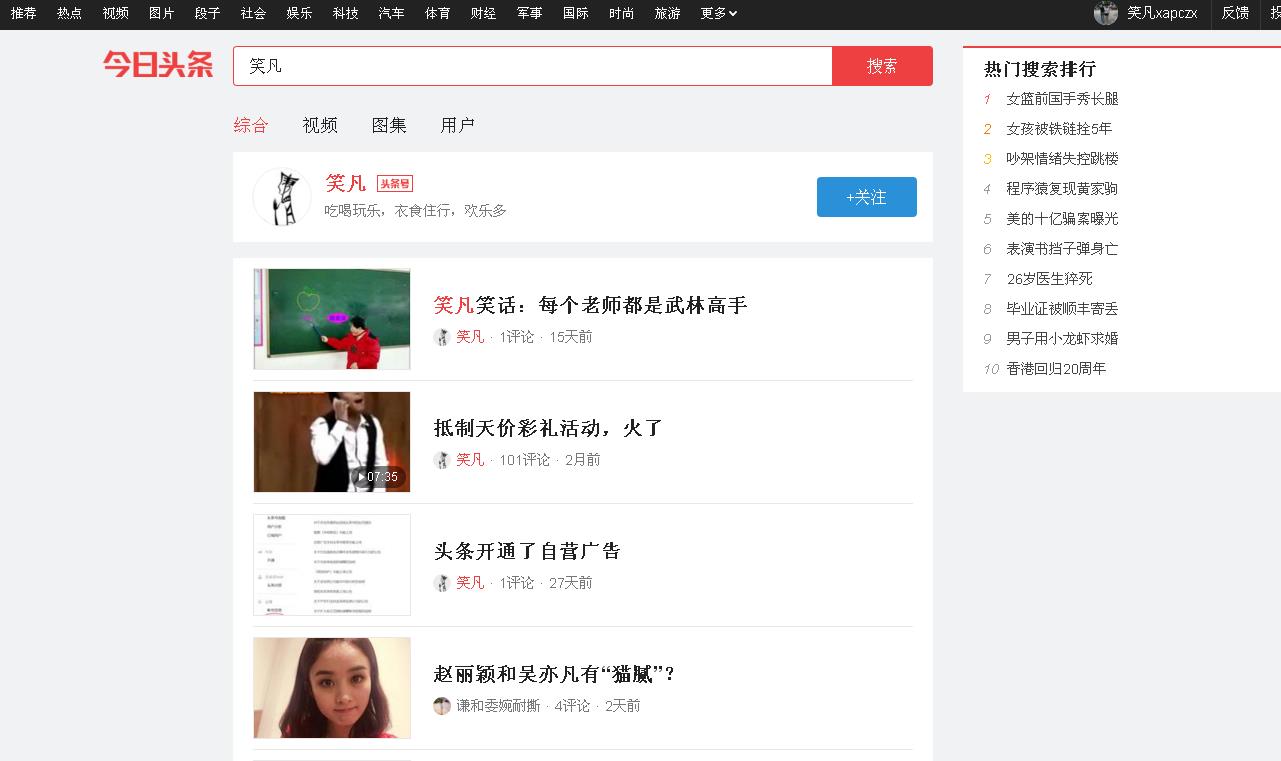This screenshot has width=1281, height=761.
Task: Open 军事 channel in top navigation
Action: (x=529, y=13)
